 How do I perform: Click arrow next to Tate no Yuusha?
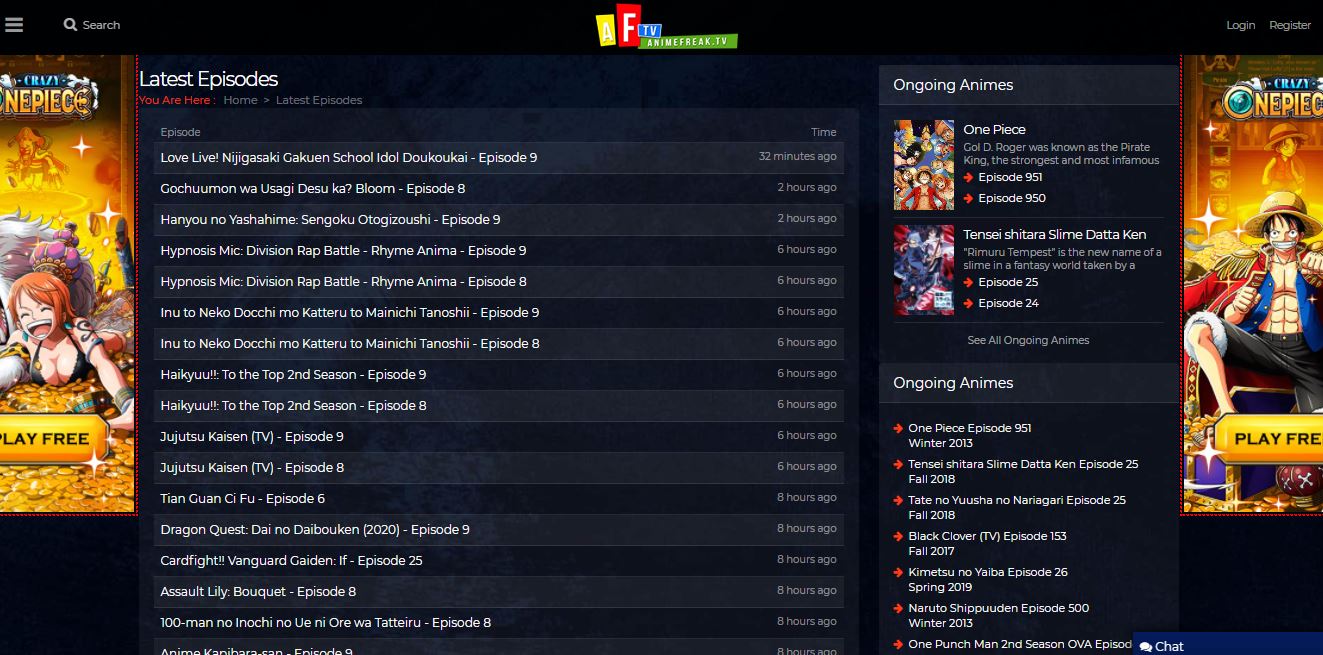pos(898,501)
